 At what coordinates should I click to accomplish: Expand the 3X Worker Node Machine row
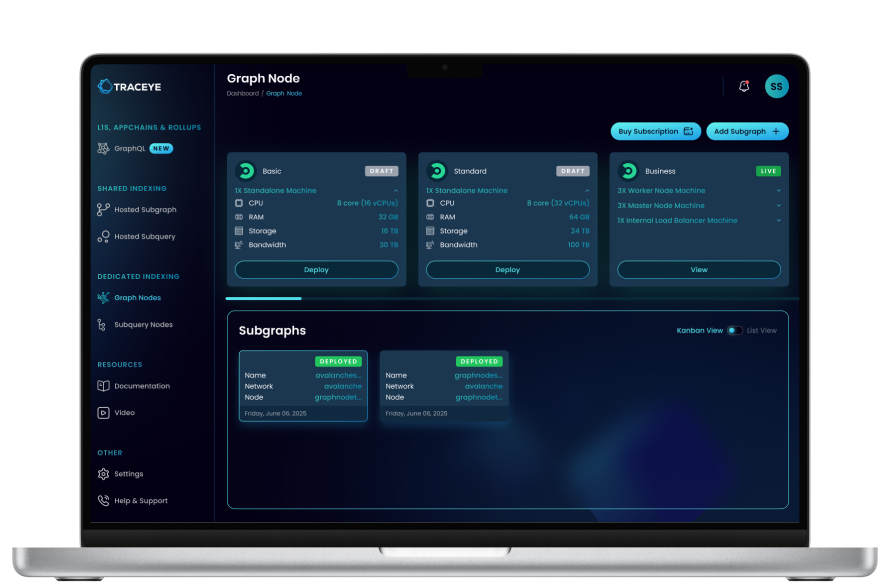click(x=778, y=190)
